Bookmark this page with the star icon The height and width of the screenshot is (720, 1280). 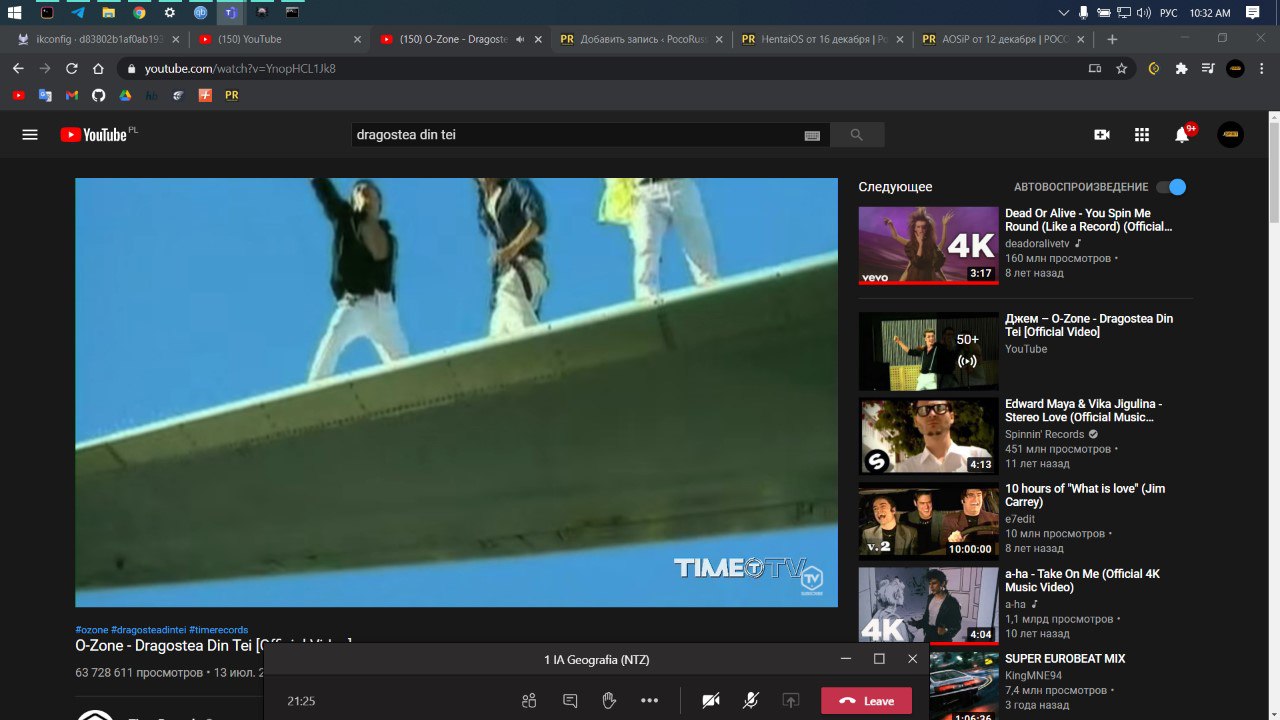tap(1122, 69)
